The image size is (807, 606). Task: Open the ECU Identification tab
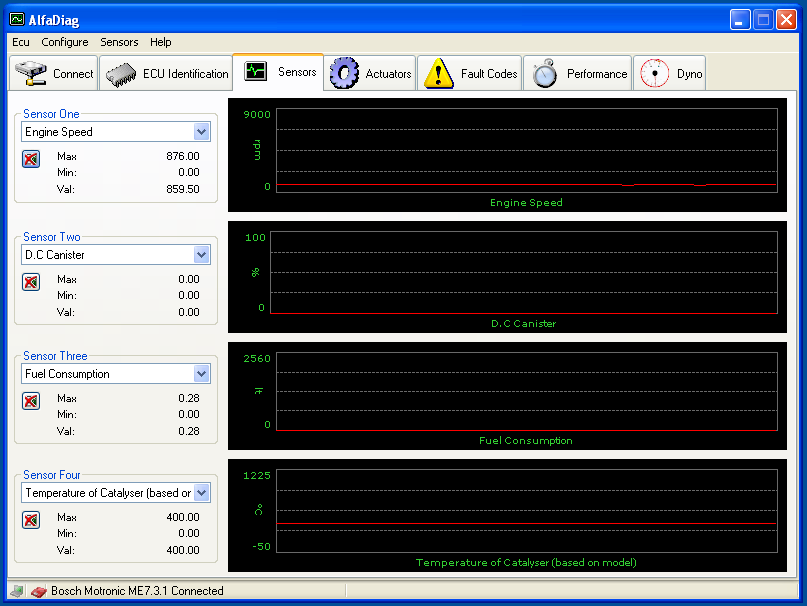pos(168,74)
